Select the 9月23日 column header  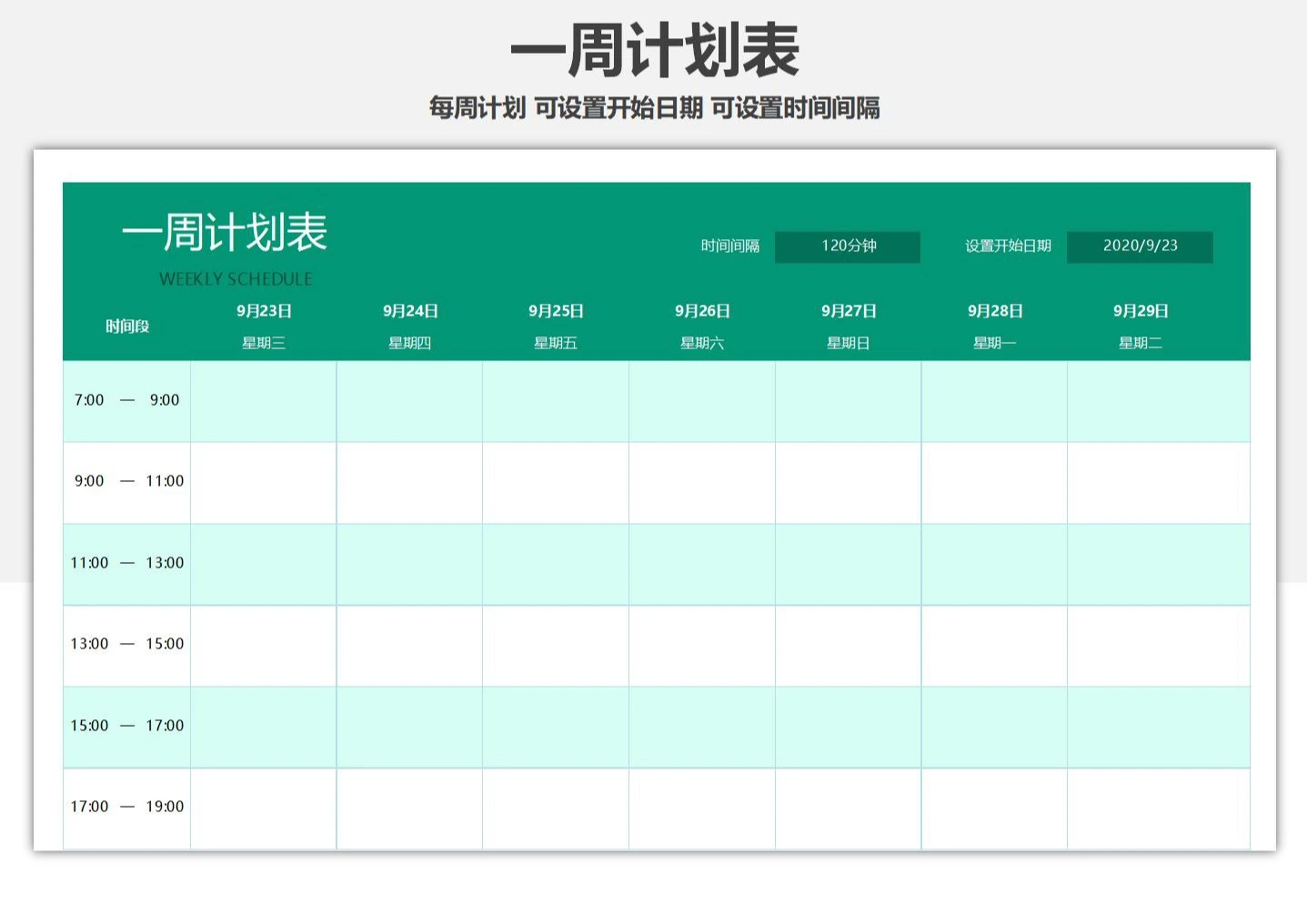click(264, 311)
